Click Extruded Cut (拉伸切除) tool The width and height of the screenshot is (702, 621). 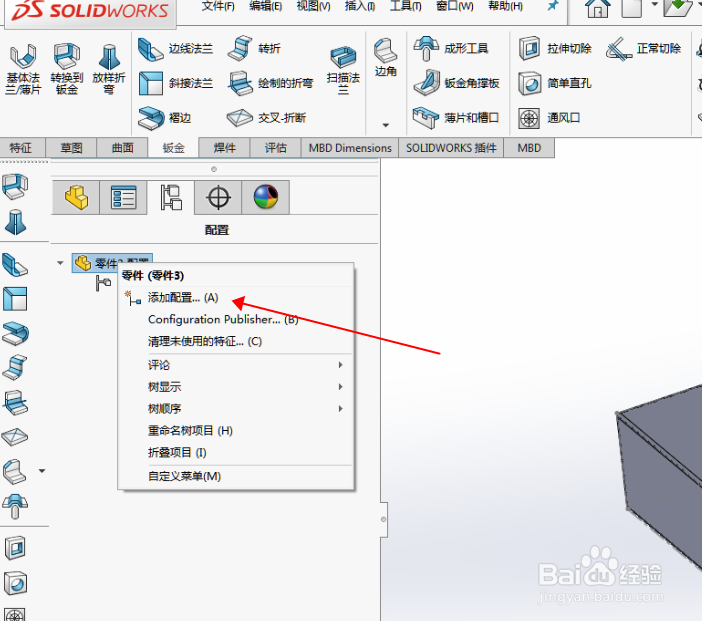point(555,49)
